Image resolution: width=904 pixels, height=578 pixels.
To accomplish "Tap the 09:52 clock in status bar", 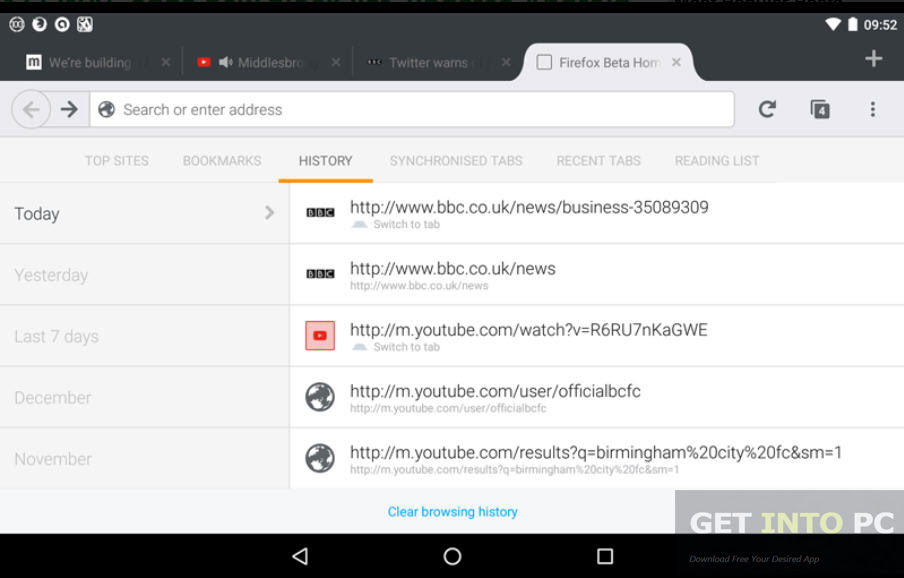I will (x=880, y=25).
